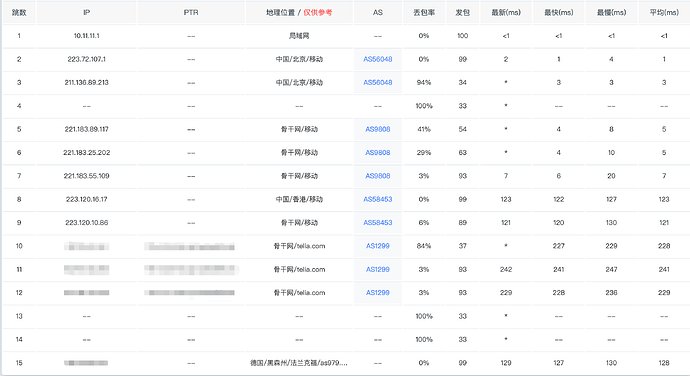Image resolution: width=690 pixels, height=376 pixels.
Task: Click 100% packet loss in hop 14
Action: pos(424,339)
